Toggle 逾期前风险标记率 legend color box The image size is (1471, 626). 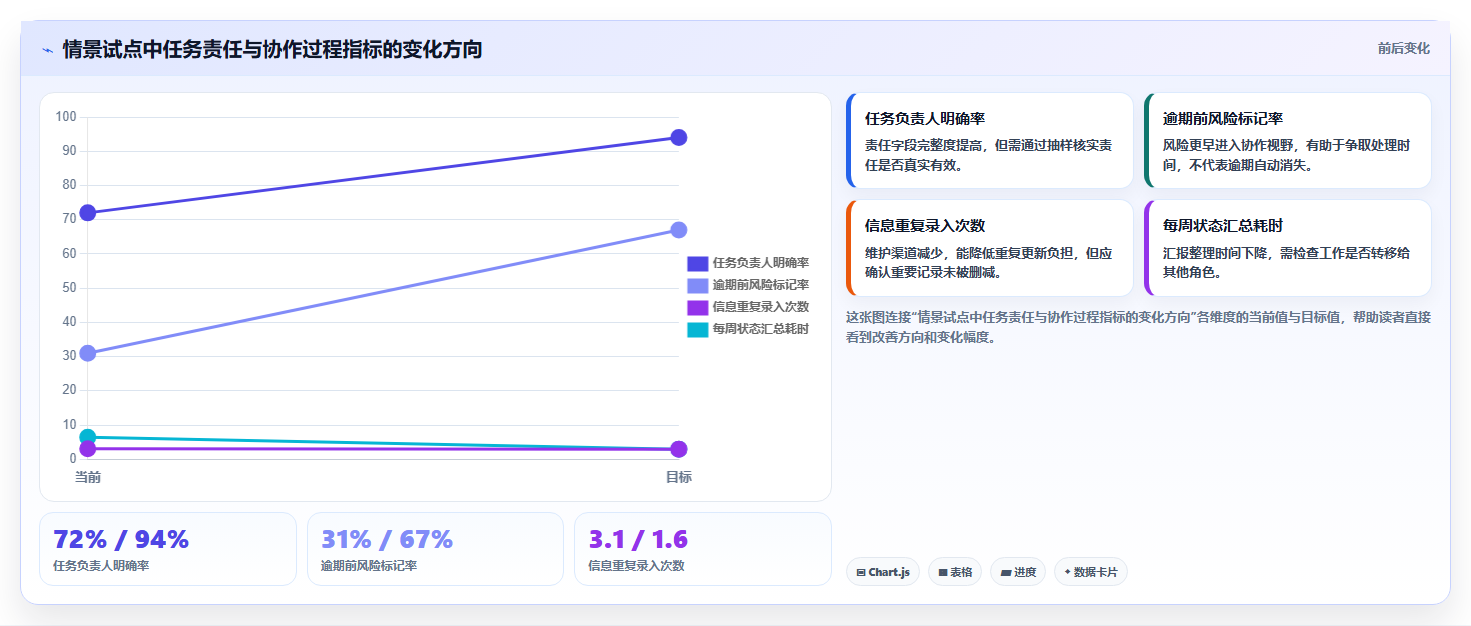coord(697,285)
